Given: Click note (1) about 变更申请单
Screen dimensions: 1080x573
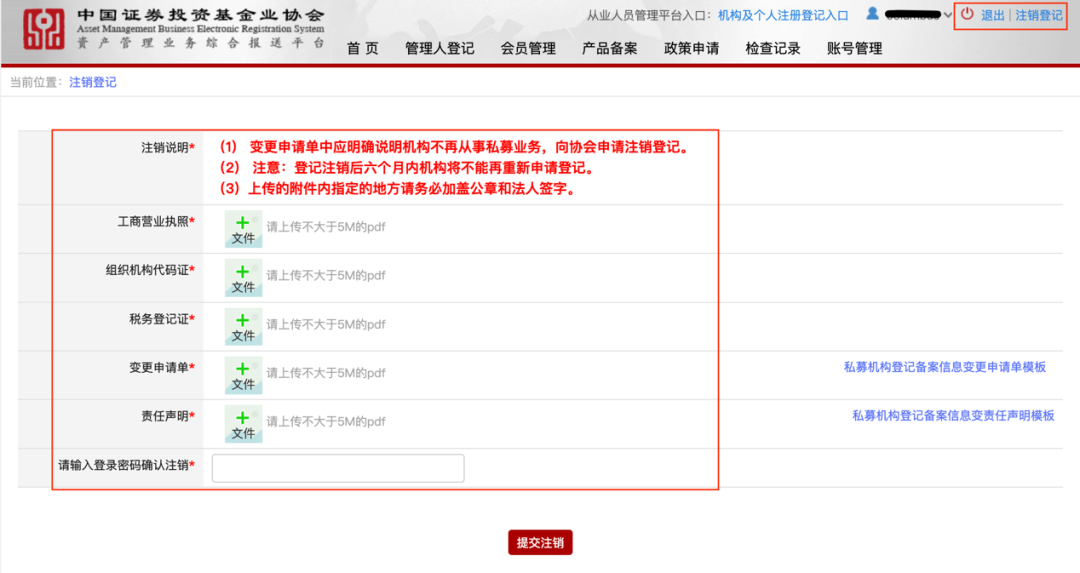Looking at the screenshot, I should click(x=455, y=147).
